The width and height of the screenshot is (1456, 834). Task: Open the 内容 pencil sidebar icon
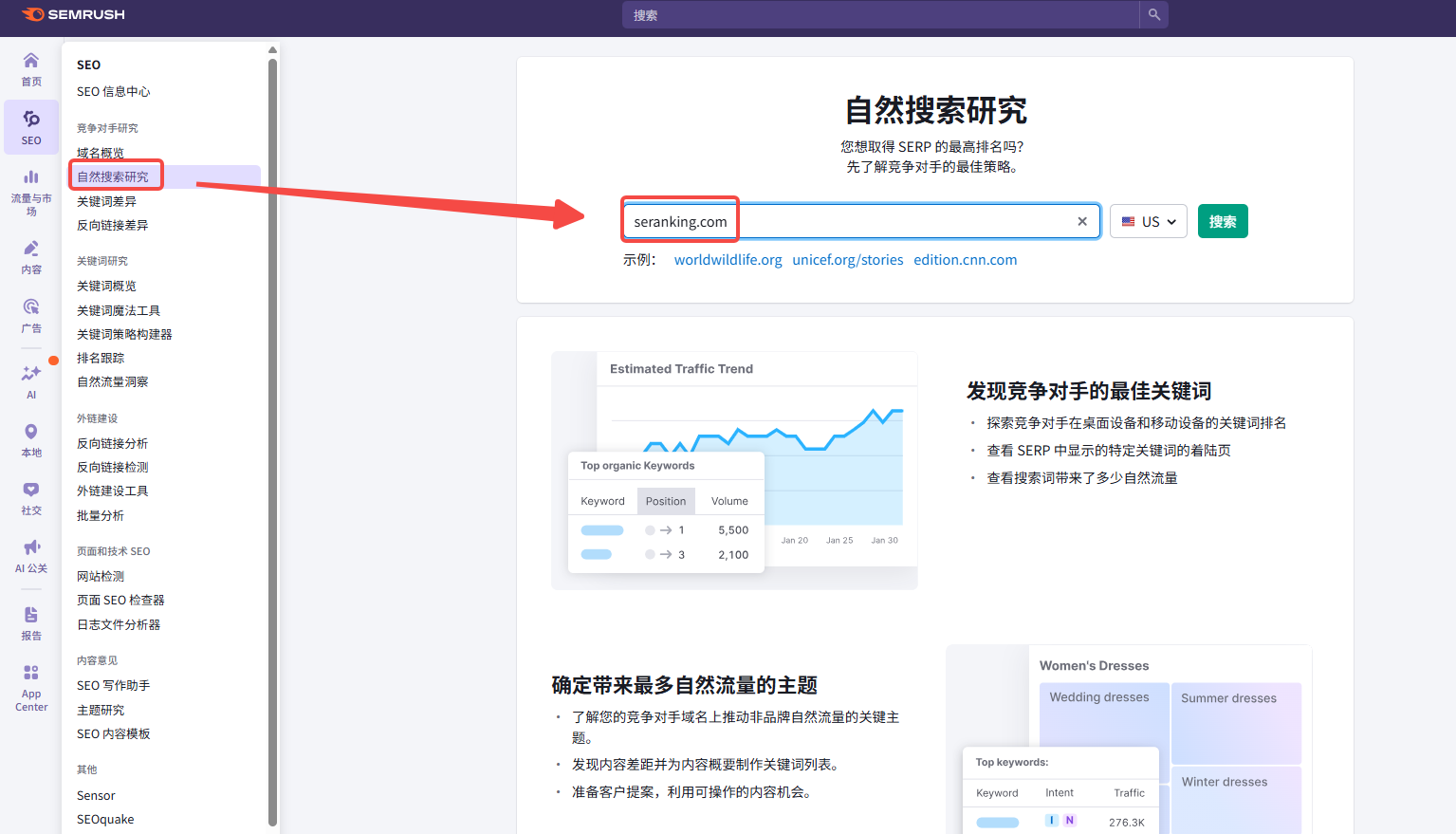click(x=31, y=256)
